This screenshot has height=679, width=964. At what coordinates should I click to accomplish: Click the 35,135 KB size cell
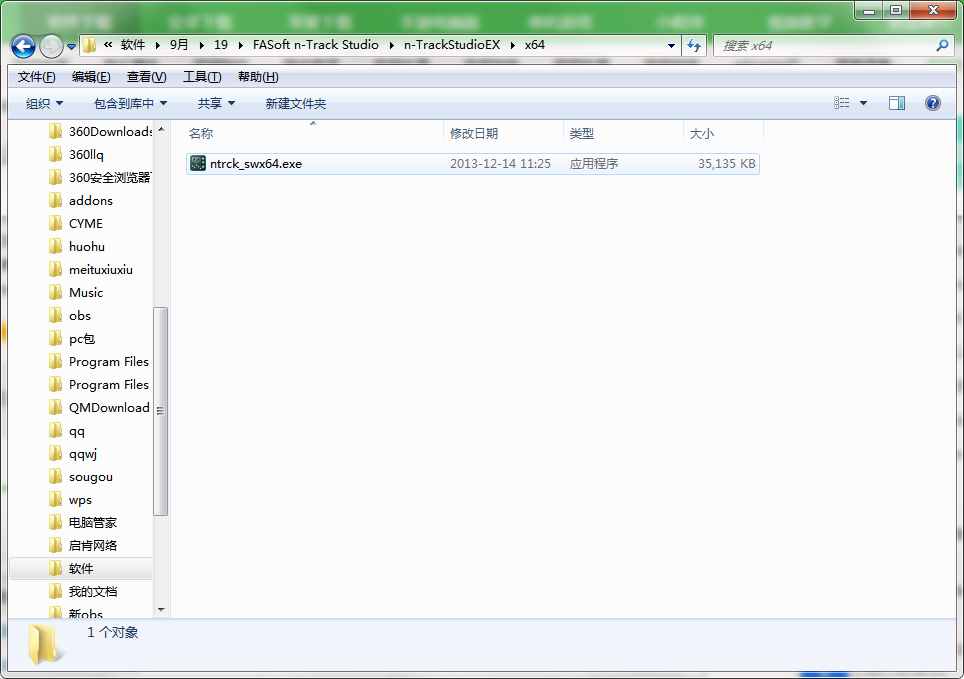726,164
